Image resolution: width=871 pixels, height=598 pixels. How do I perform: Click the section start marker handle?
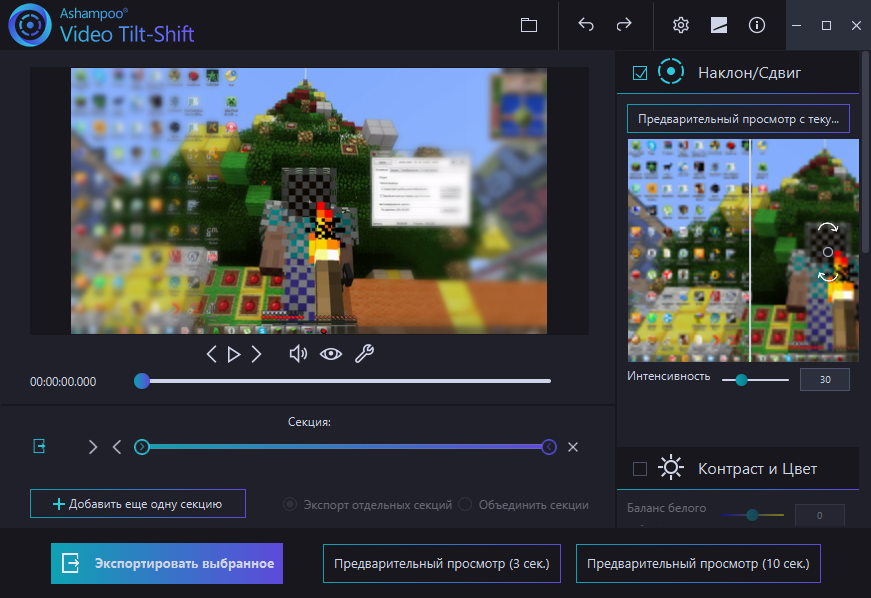pyautogui.click(x=142, y=447)
